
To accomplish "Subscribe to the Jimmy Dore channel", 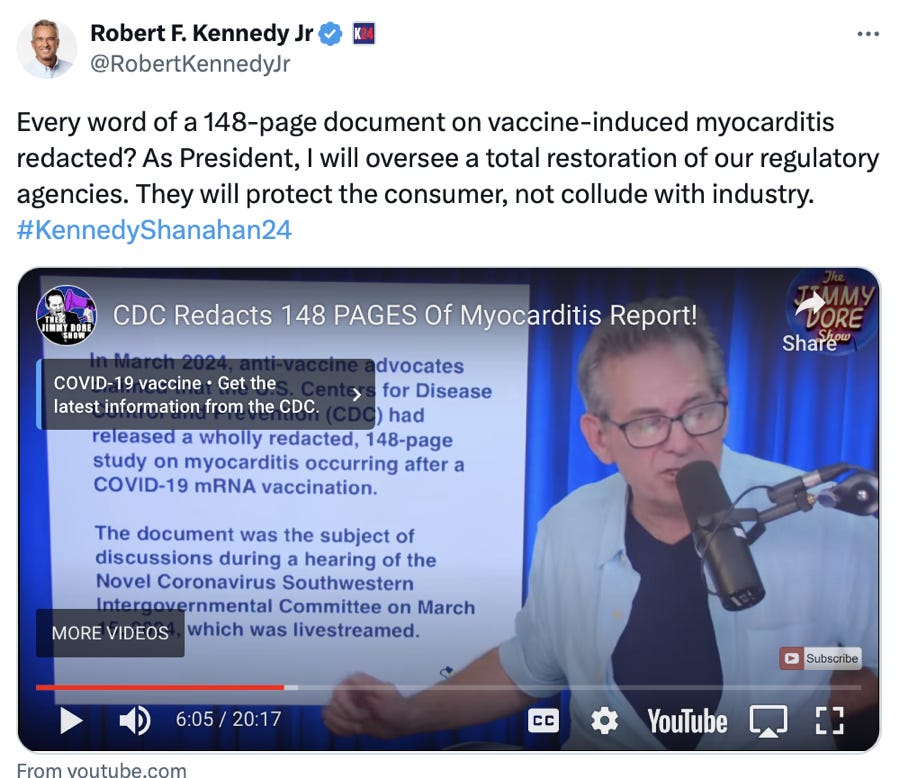I will point(820,658).
